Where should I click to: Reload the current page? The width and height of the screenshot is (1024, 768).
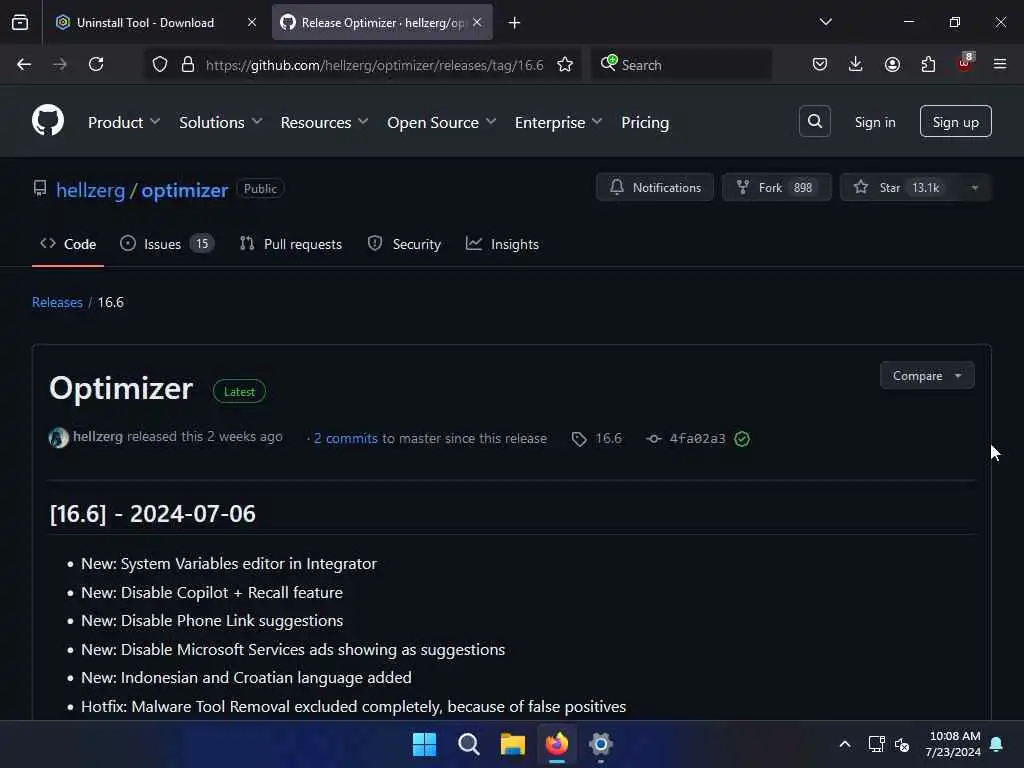[96, 65]
